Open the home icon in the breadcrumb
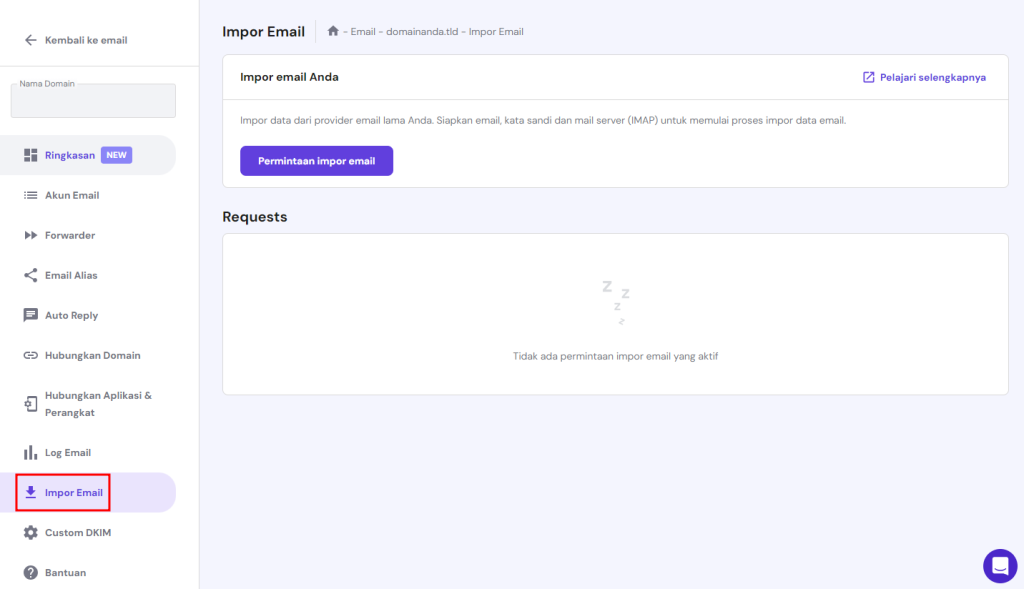 point(332,31)
